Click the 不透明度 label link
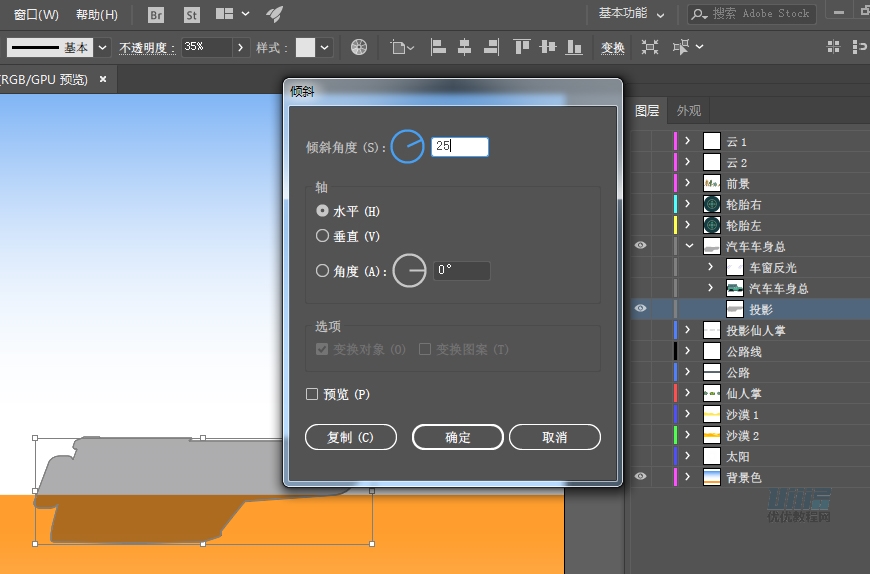Screen dimensions: 870x574 coord(147,48)
